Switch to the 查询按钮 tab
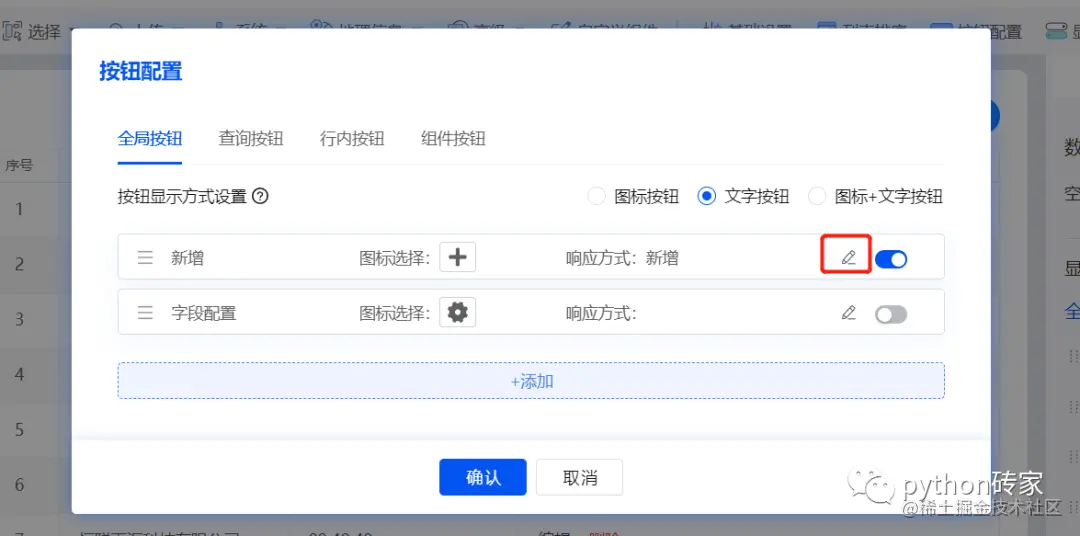Viewport: 1080px width, 536px height. click(251, 138)
